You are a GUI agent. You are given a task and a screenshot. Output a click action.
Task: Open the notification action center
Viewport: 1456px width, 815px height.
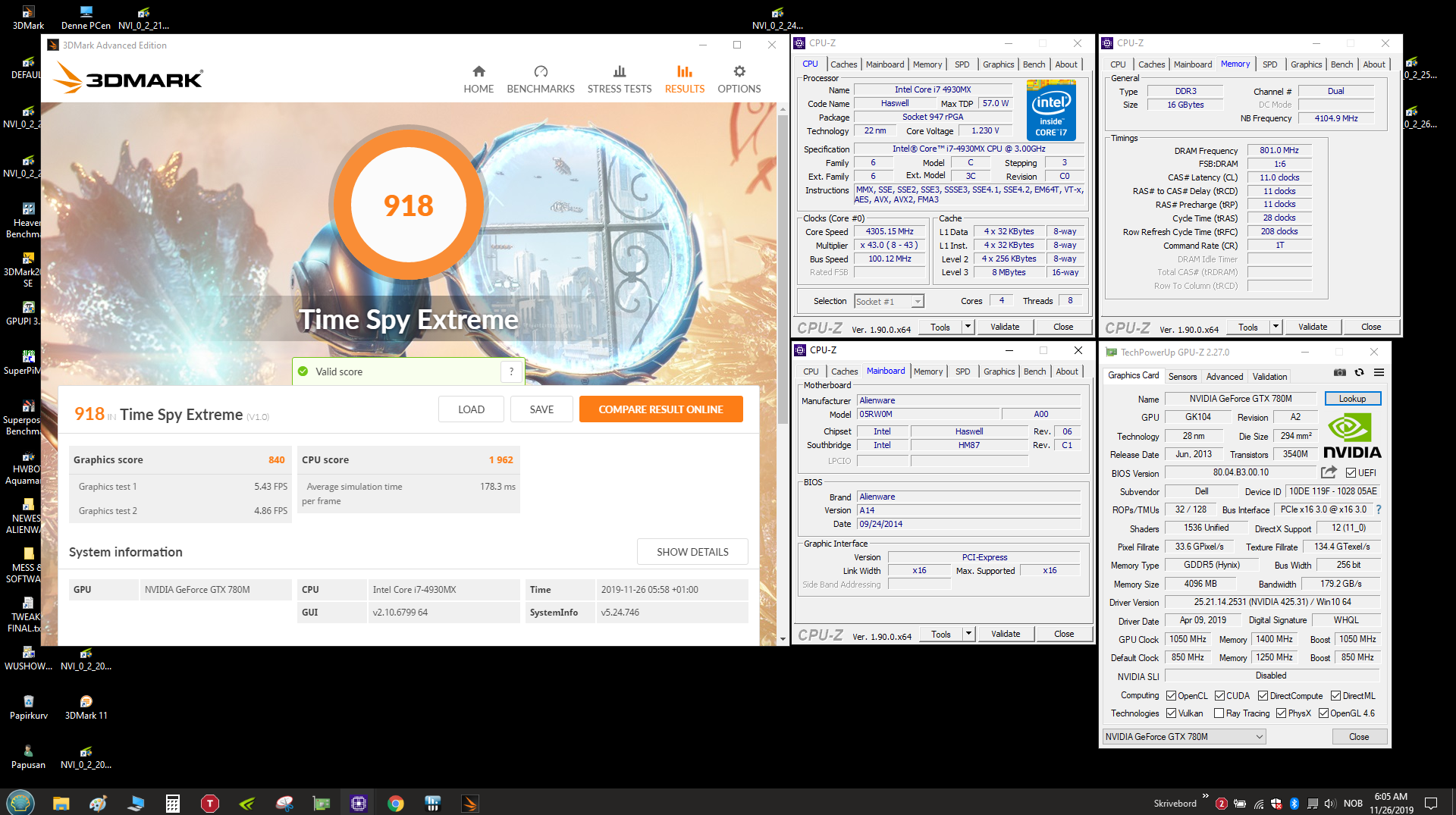coord(1431,803)
